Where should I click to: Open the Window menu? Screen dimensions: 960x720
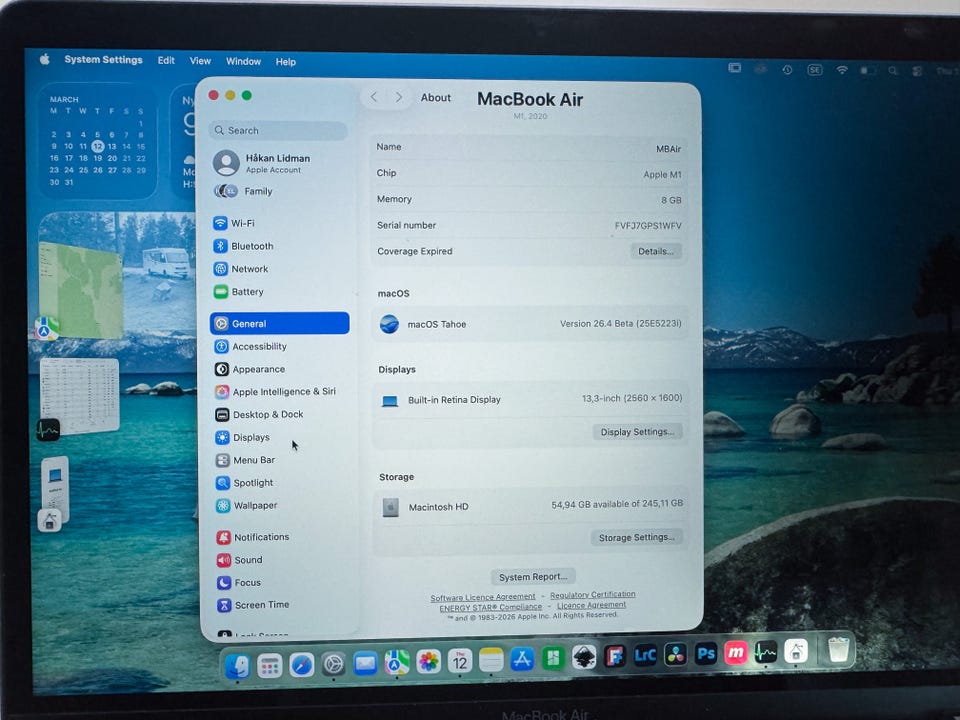pos(243,61)
